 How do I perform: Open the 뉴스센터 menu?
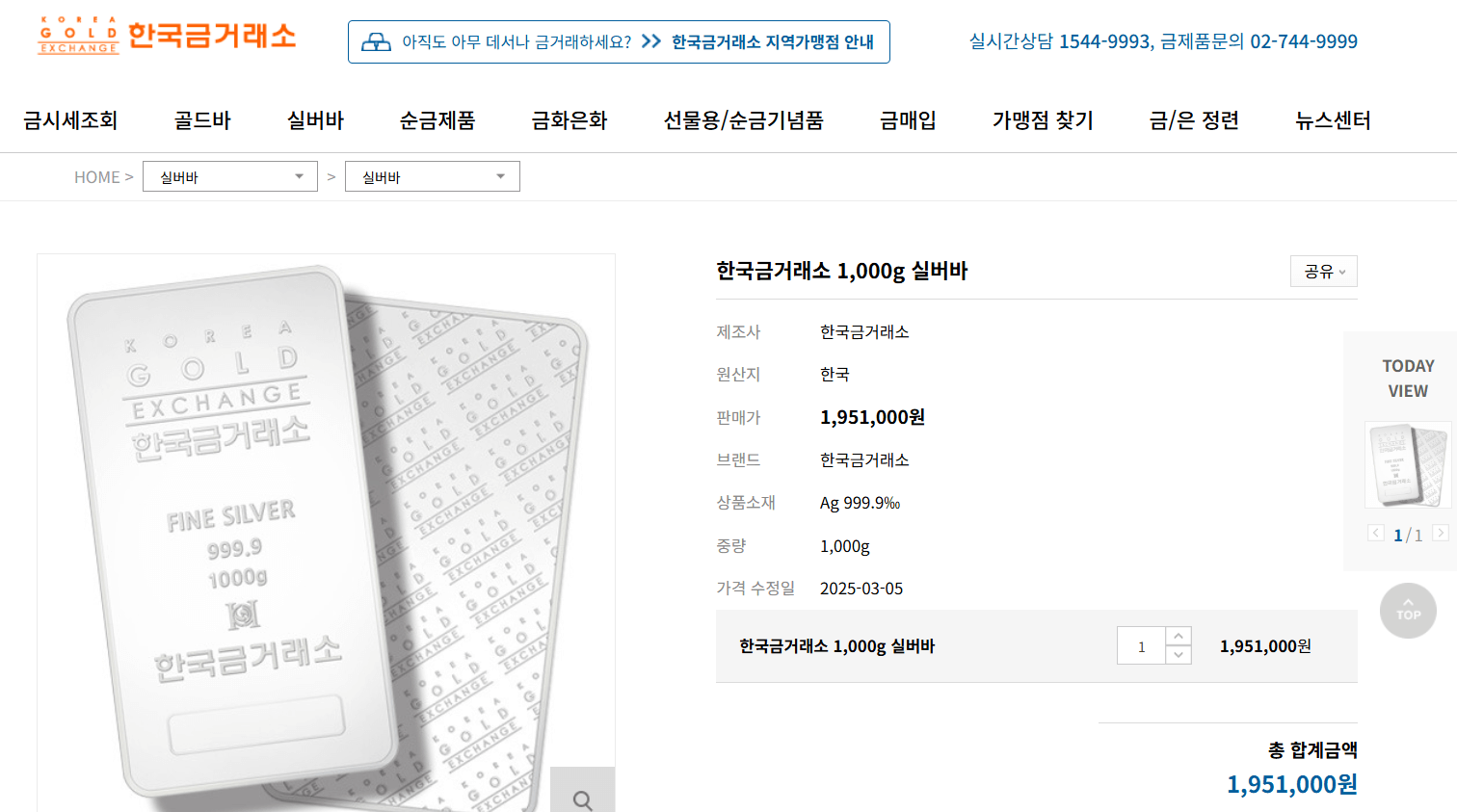(1333, 120)
